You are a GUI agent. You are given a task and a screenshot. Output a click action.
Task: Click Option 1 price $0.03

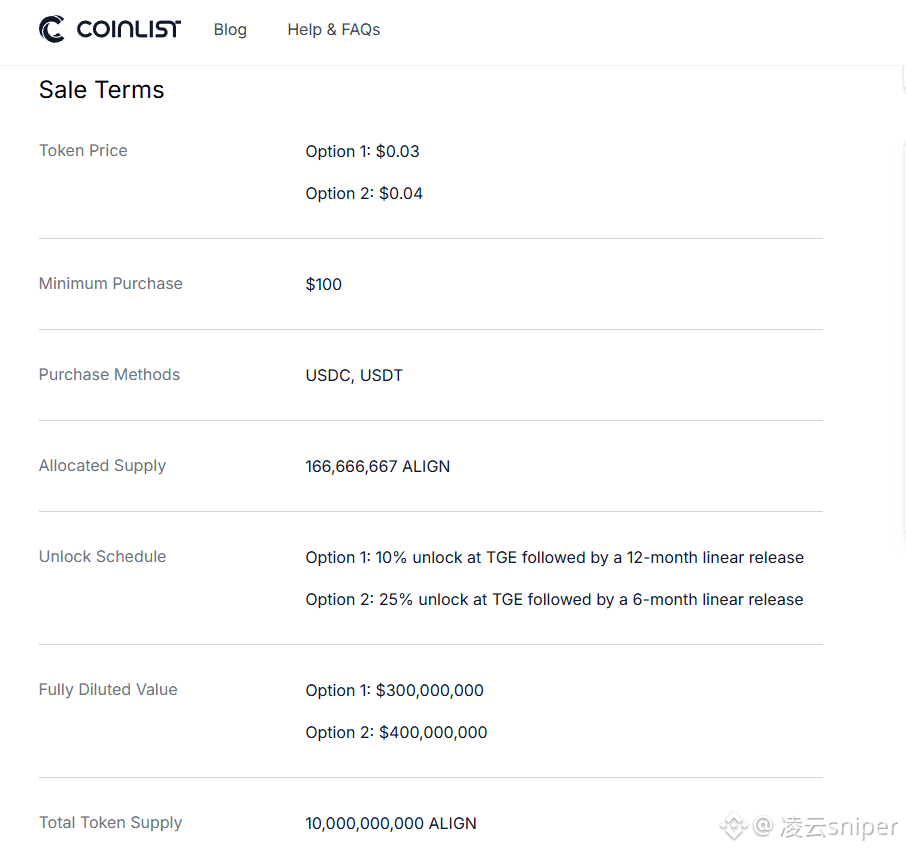pyautogui.click(x=362, y=151)
